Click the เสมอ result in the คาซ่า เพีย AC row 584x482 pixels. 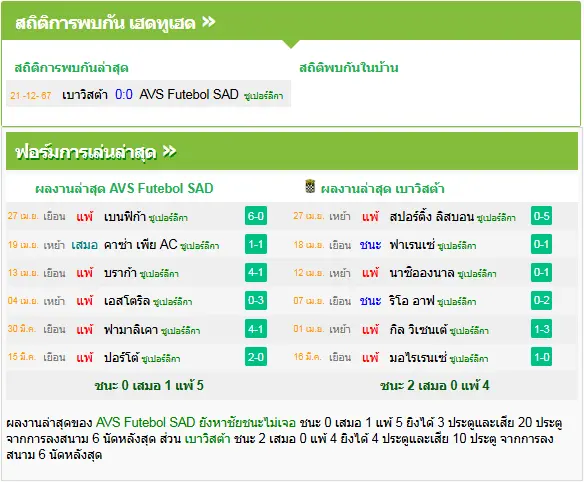pos(84,245)
